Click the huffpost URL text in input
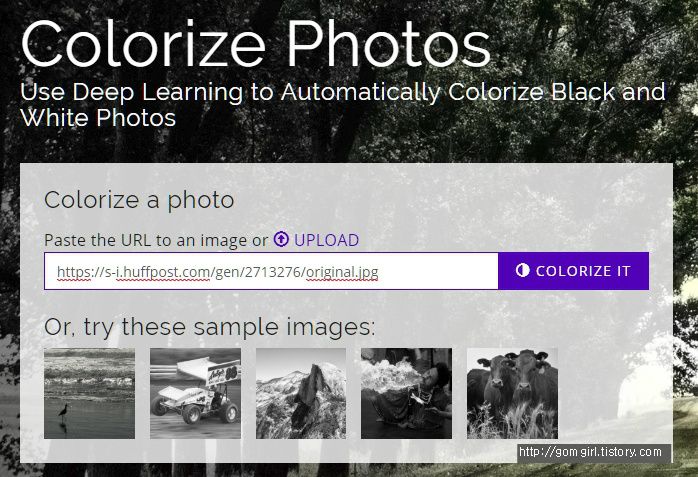Viewport: 698px width, 477px height. click(218, 271)
